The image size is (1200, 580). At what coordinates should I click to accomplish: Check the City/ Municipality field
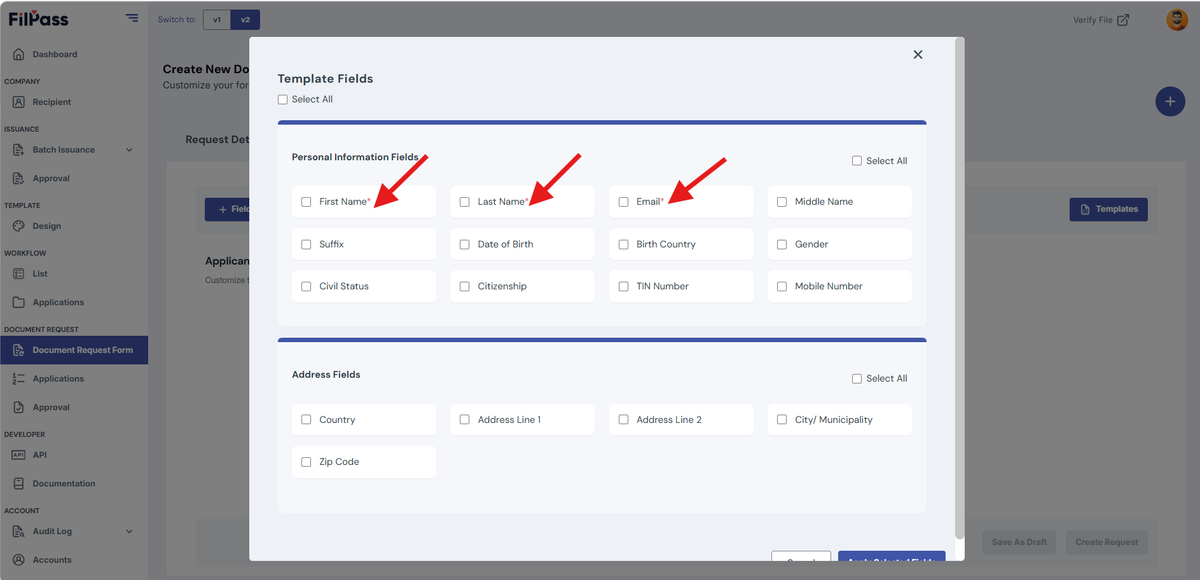click(x=782, y=420)
